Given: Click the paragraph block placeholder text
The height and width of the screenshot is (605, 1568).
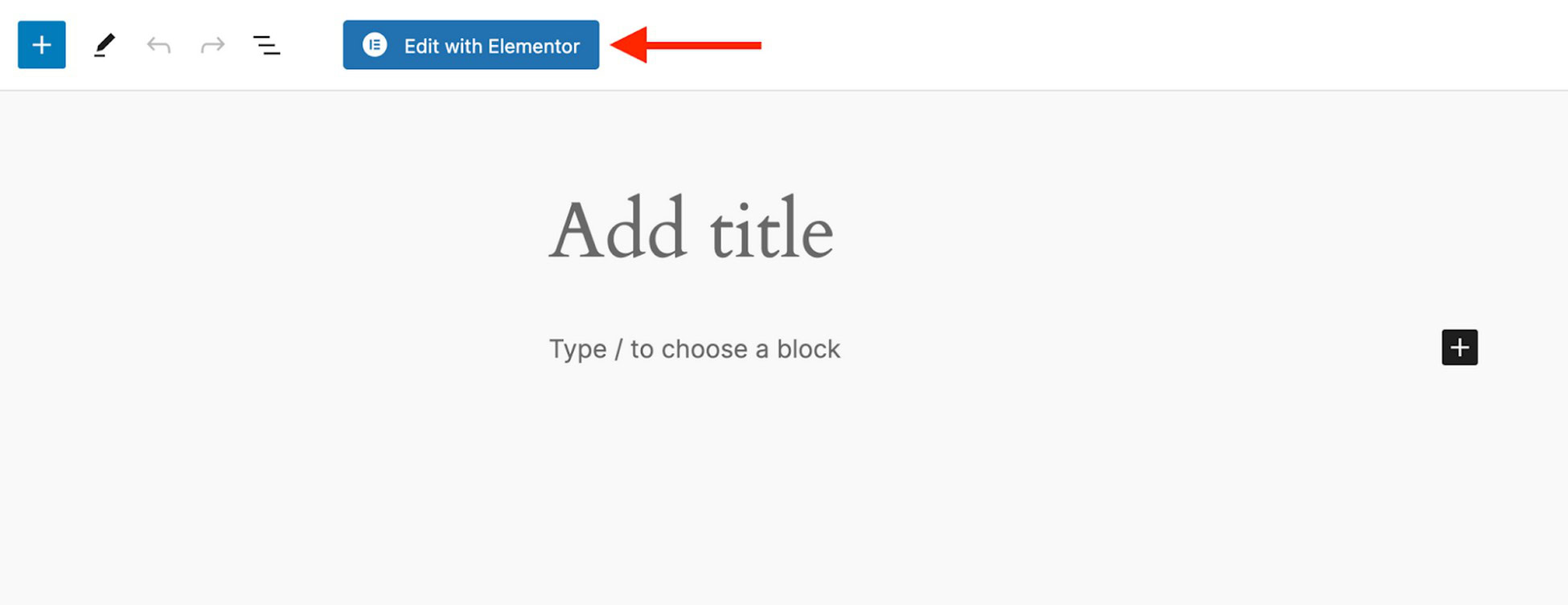Looking at the screenshot, I should pyautogui.click(x=694, y=348).
